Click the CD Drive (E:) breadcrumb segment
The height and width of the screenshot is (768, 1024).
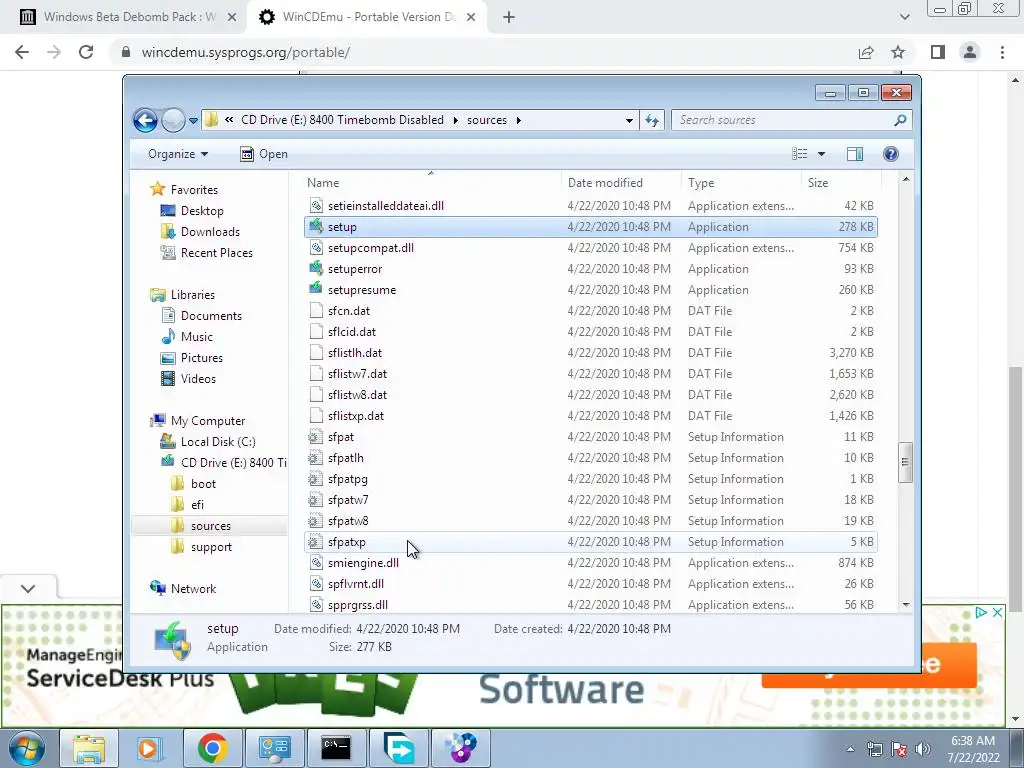click(x=342, y=120)
